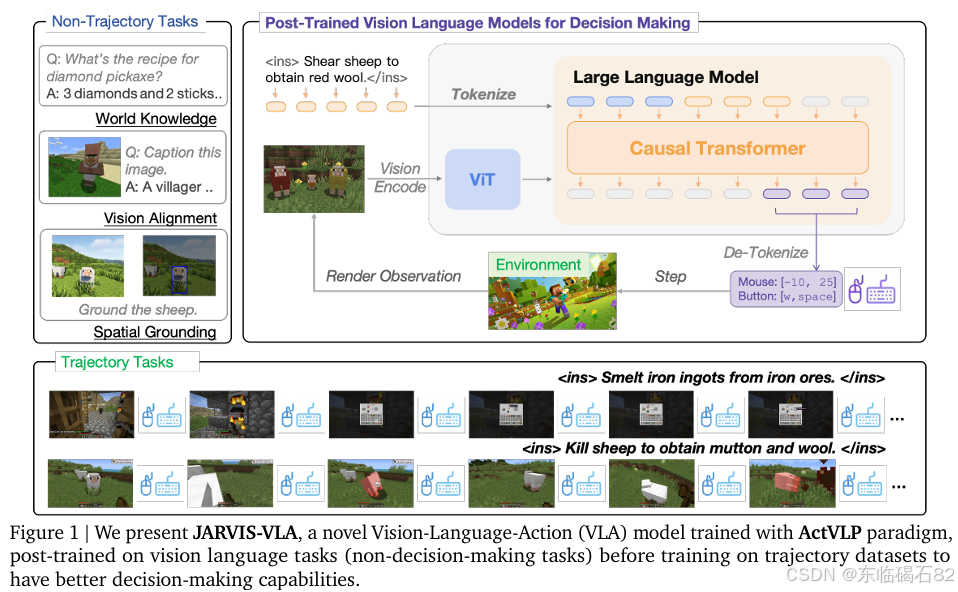Click the De-Tokenize label
The width and height of the screenshot is (958, 592).
click(766, 252)
